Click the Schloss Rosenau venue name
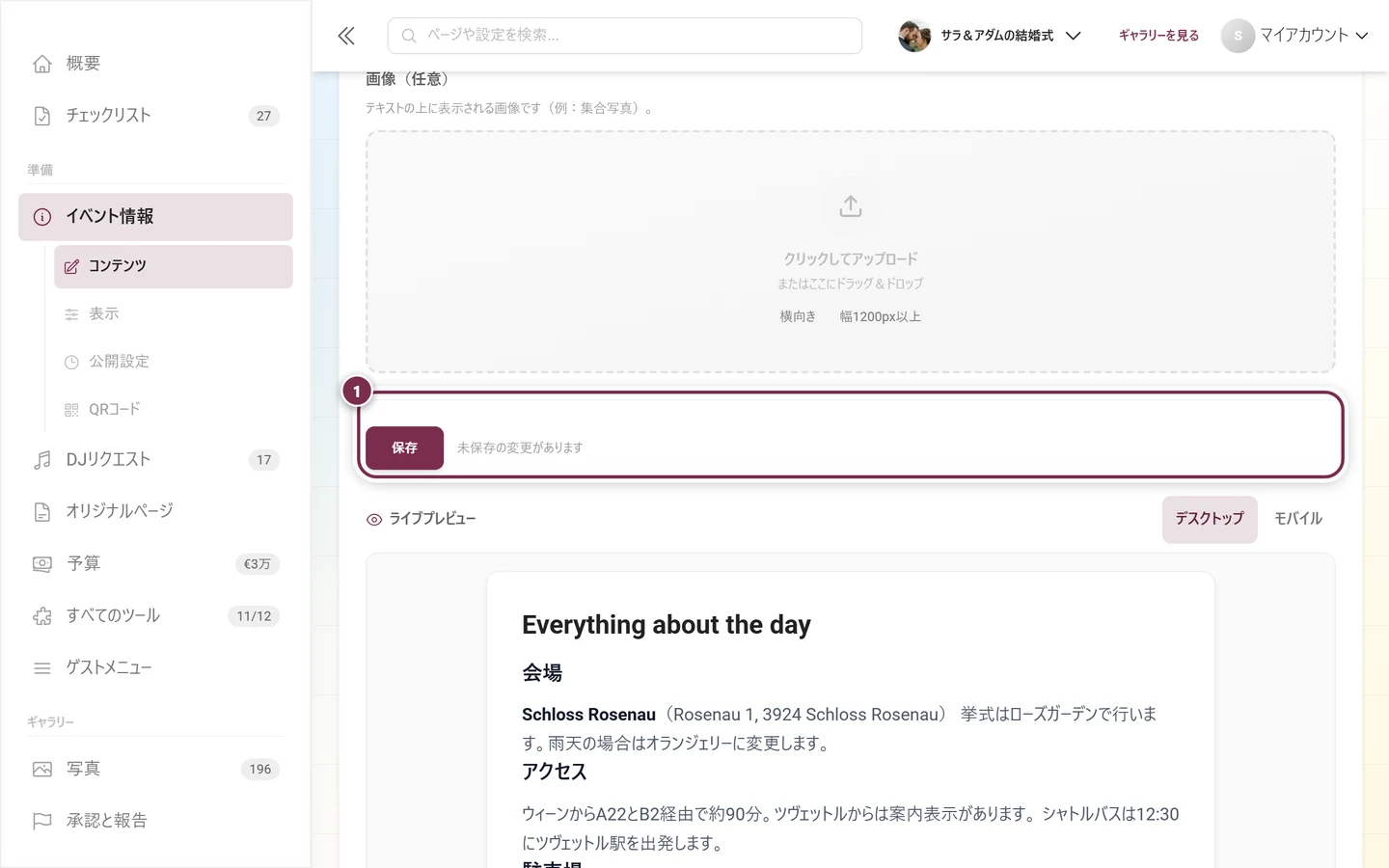The image size is (1389, 868). pos(588,715)
